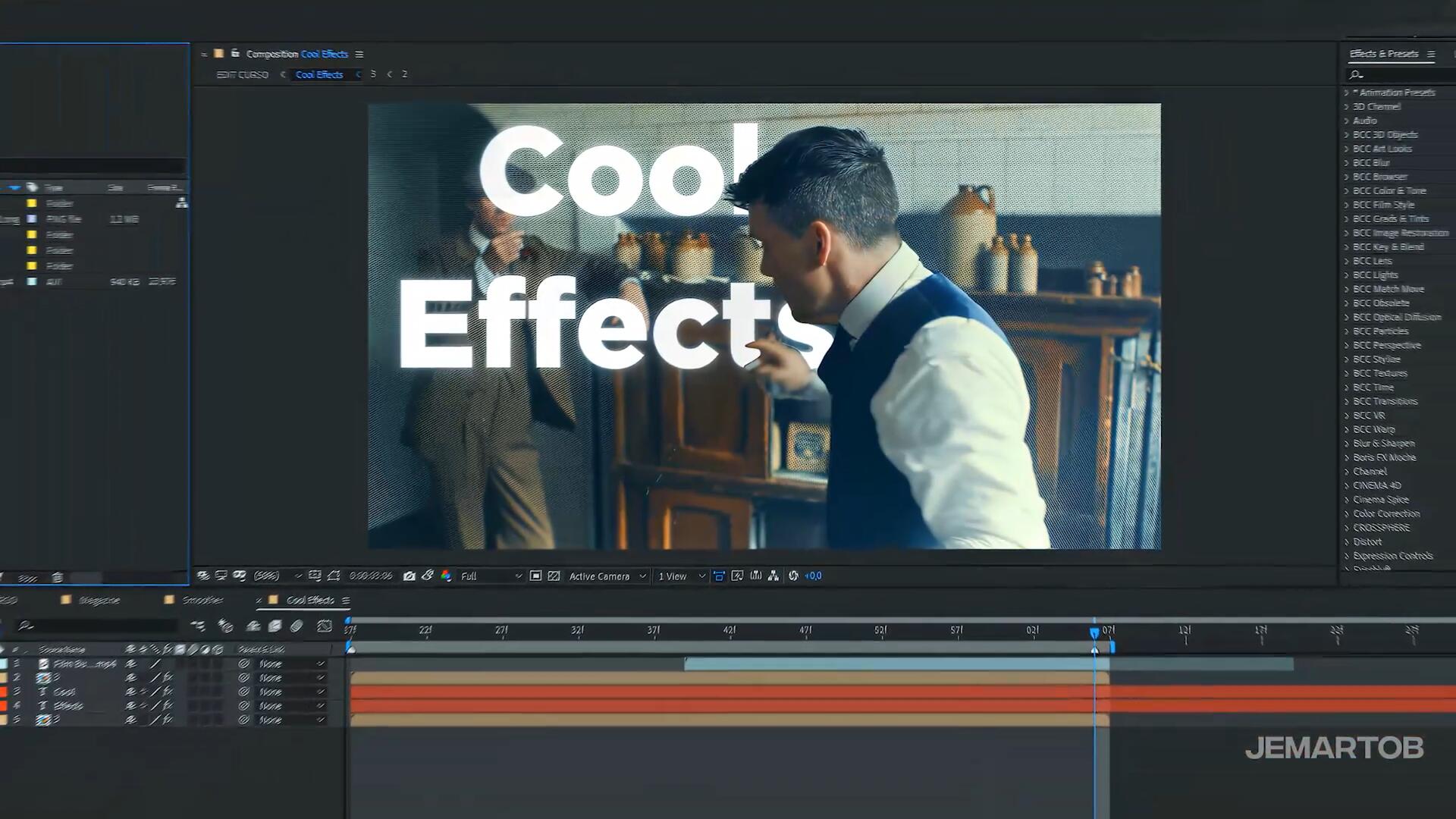Click the Expression Controls category label

1393,556
